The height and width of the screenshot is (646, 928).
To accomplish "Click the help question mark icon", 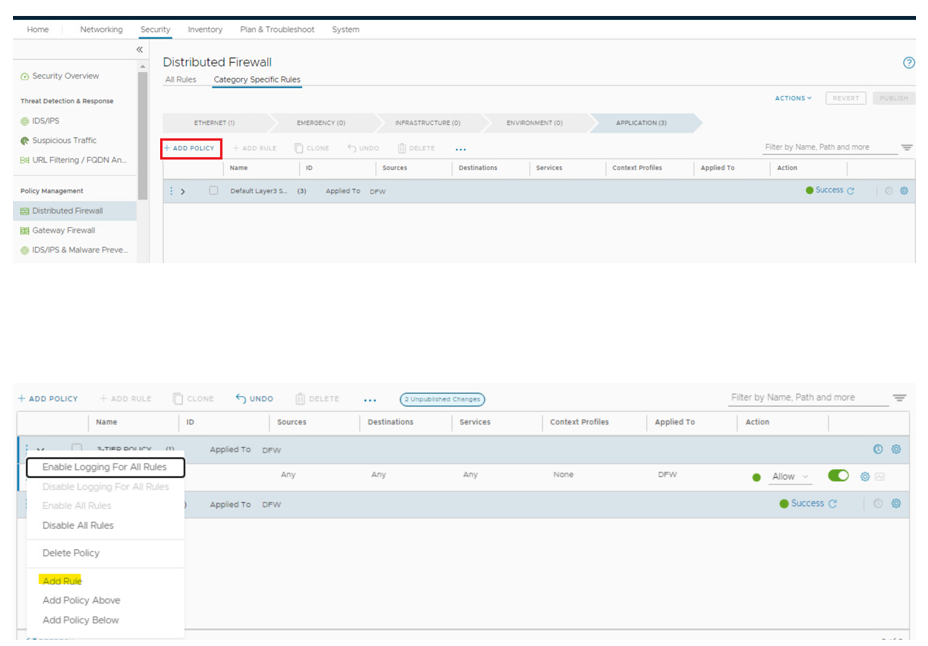I will (908, 62).
